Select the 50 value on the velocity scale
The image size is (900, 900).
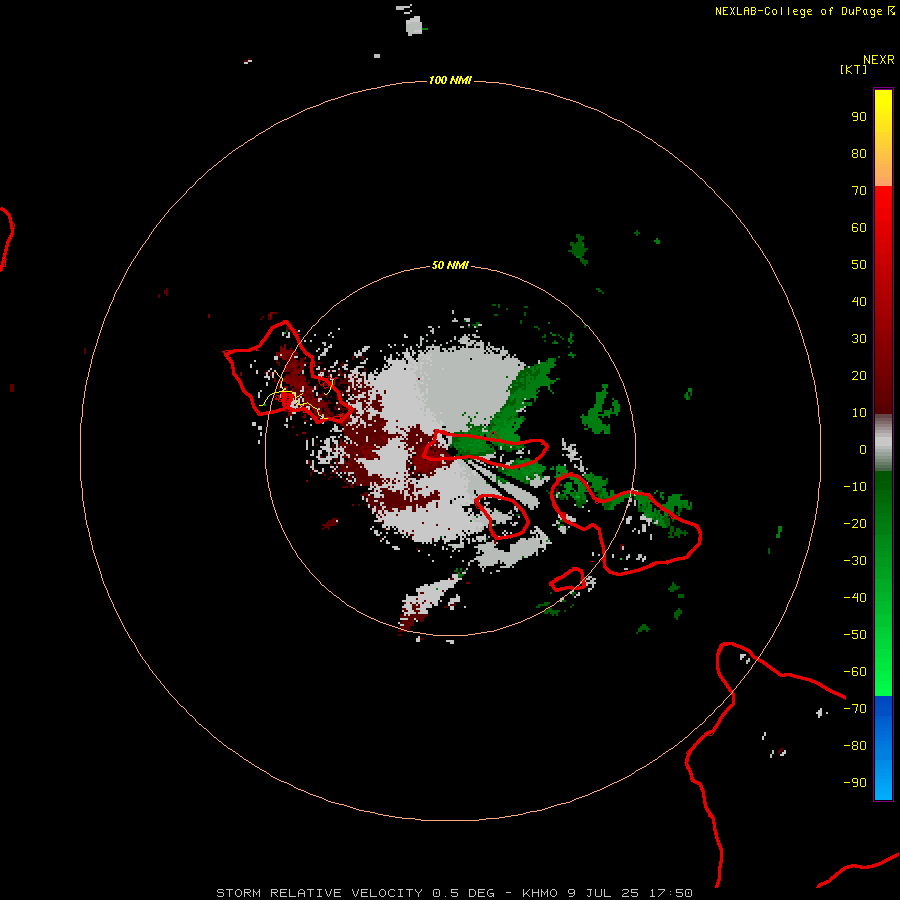859,265
